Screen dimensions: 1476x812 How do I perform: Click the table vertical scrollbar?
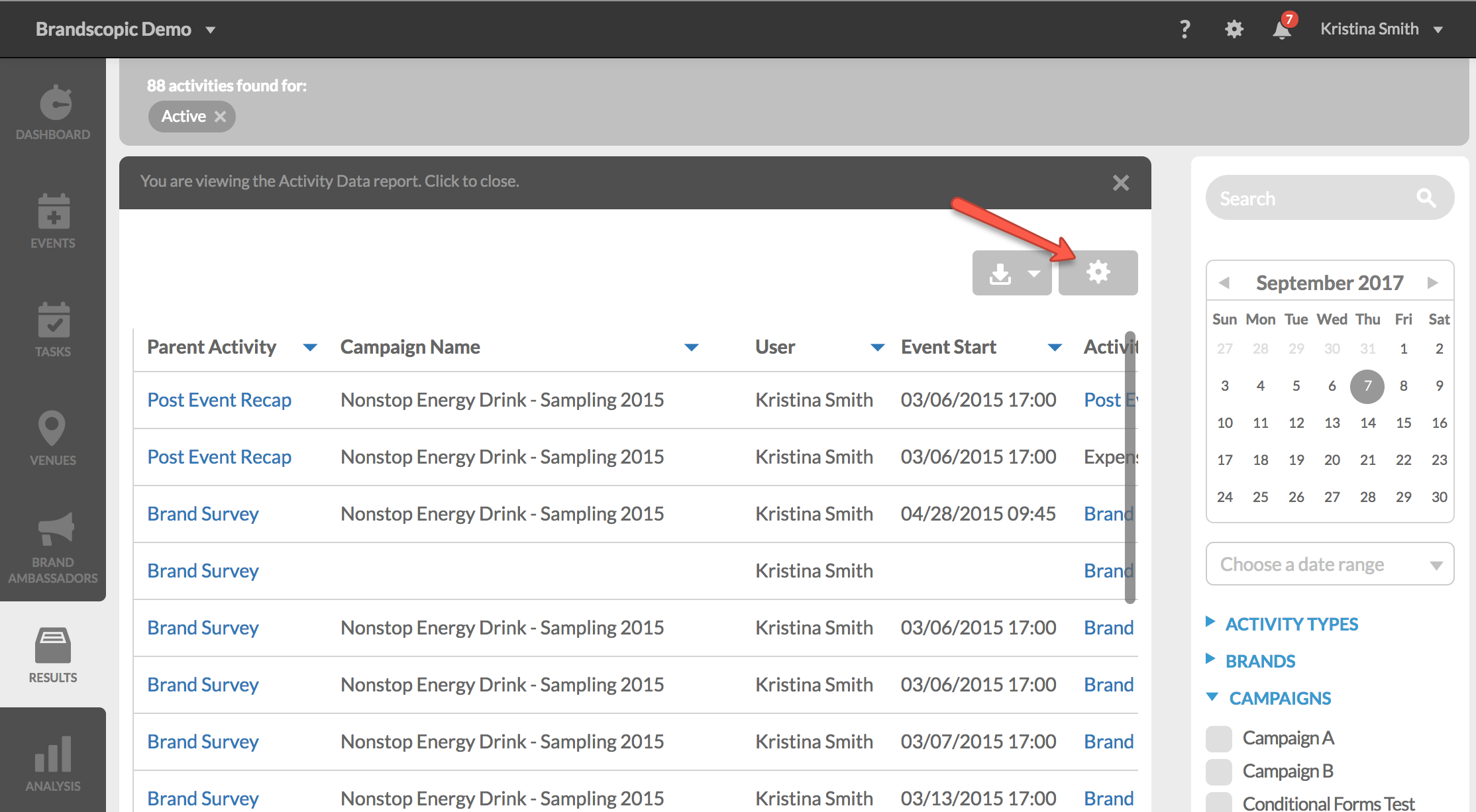[1130, 468]
